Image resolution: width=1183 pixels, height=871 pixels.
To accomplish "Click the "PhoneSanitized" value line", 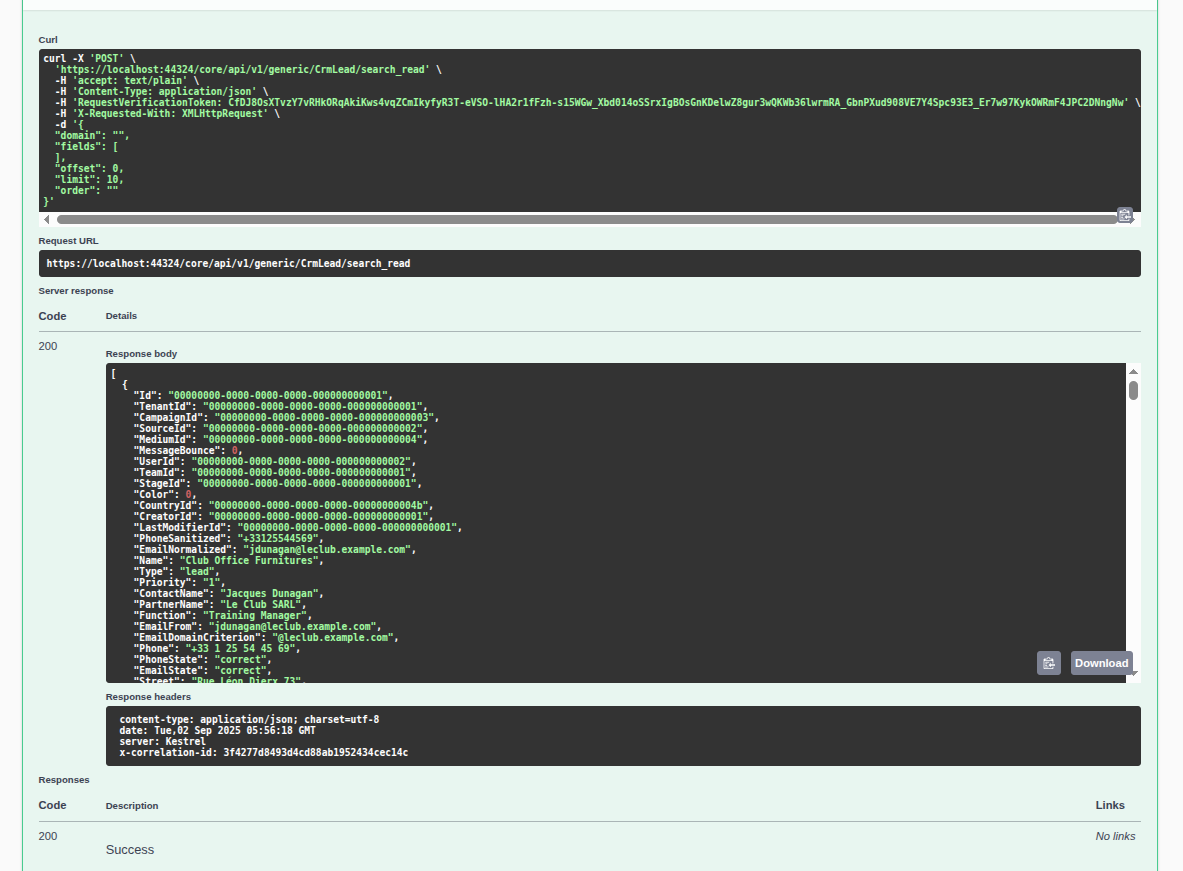I will [x=229, y=539].
